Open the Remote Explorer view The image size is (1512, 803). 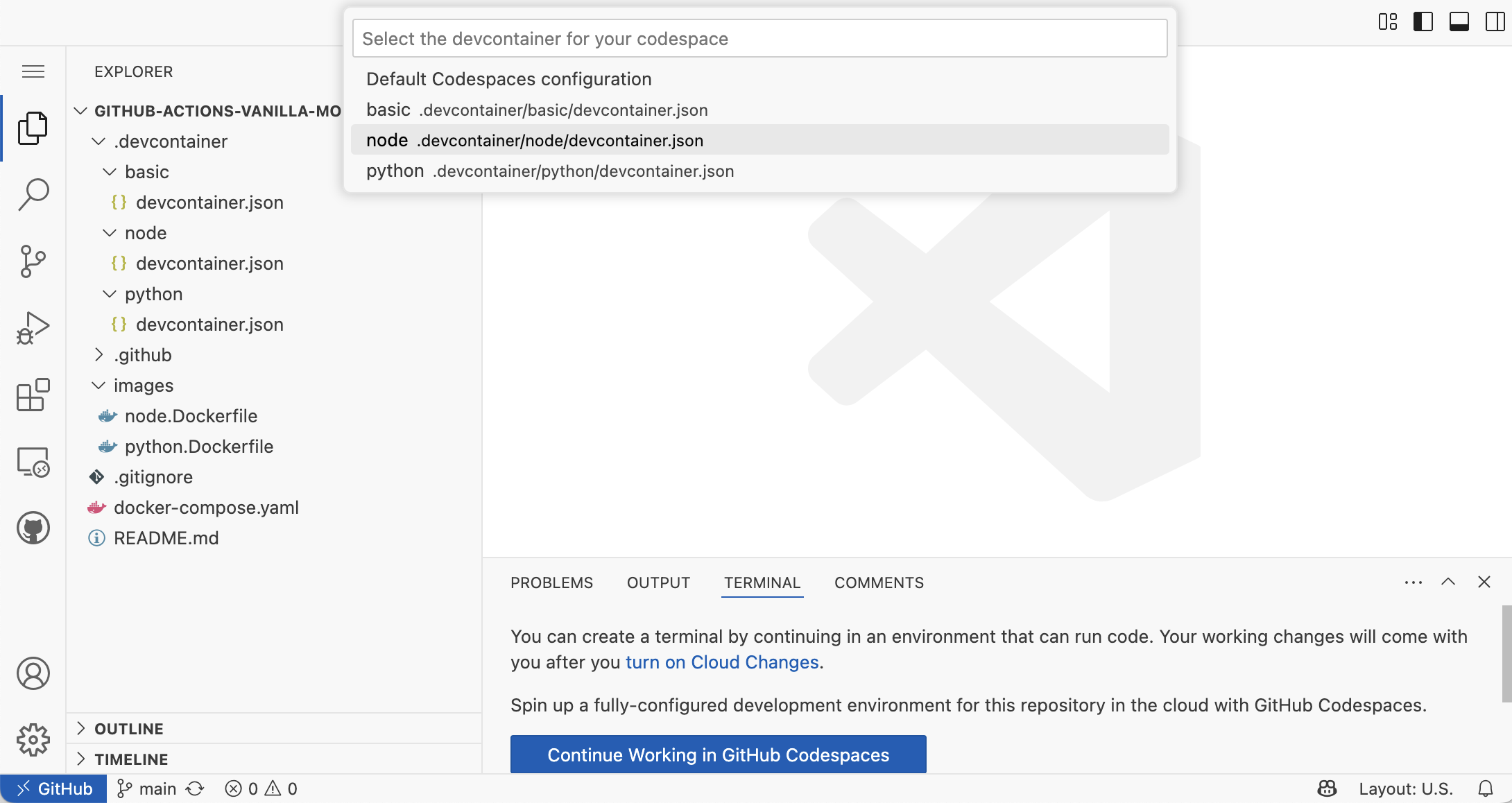click(x=33, y=460)
